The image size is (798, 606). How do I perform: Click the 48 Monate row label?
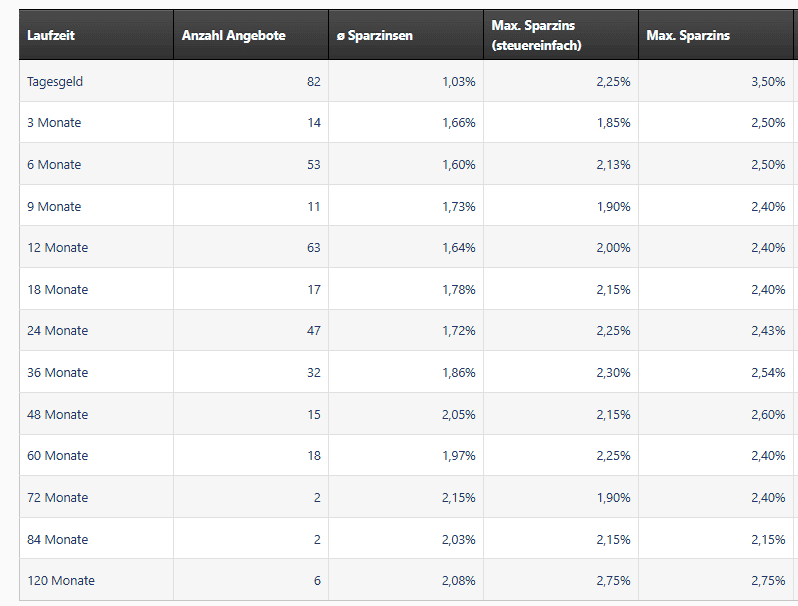[x=57, y=414]
